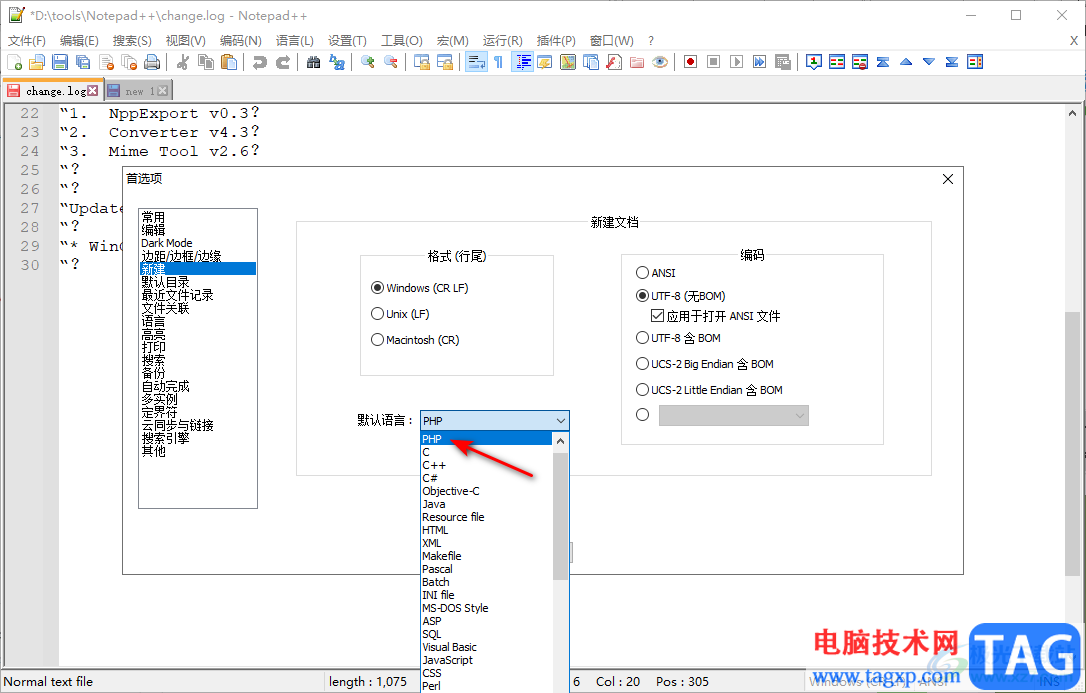1086x693 pixels.
Task: Open the 编辑(E) menu
Action: (x=79, y=41)
